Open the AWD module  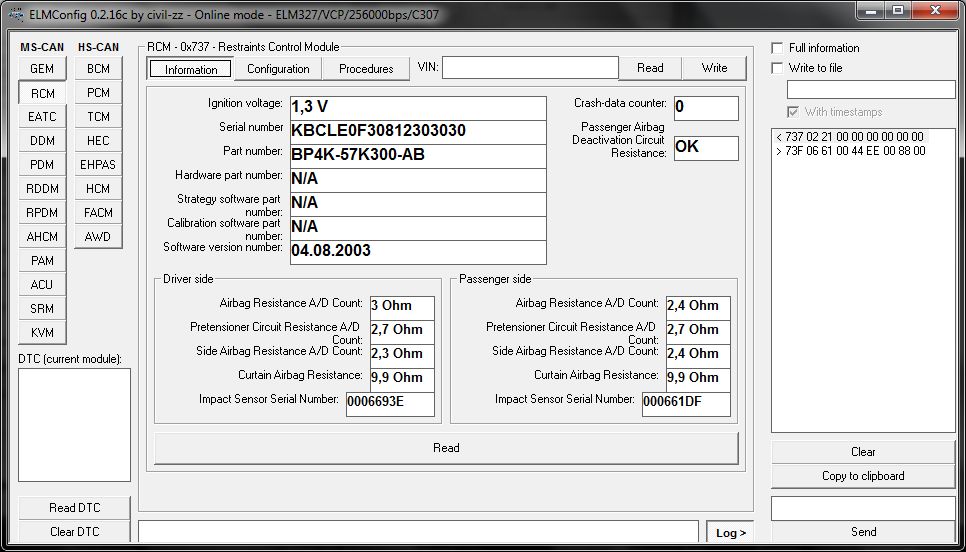98,237
